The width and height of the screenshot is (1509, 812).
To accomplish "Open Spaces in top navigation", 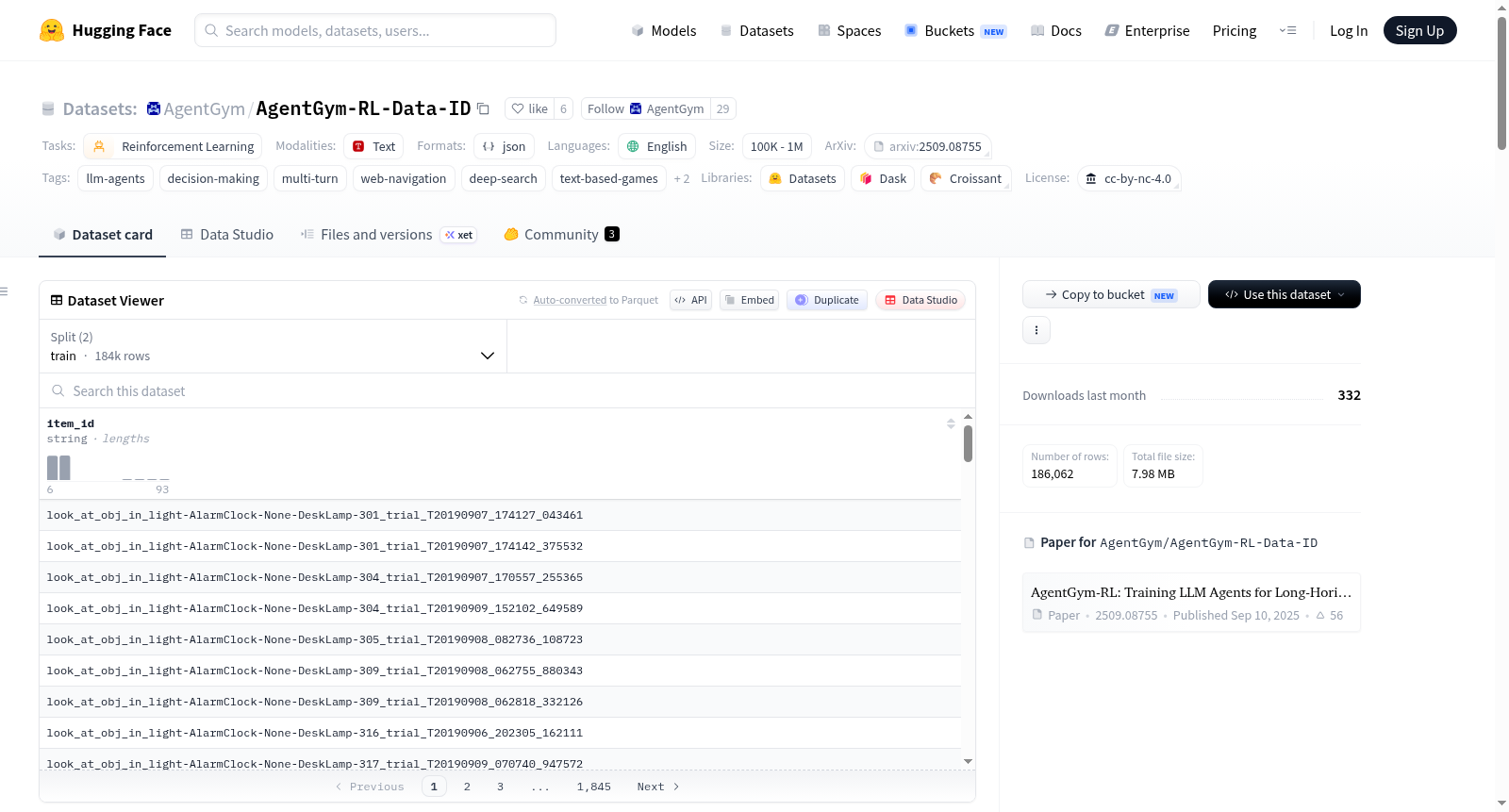I will 849,30.
